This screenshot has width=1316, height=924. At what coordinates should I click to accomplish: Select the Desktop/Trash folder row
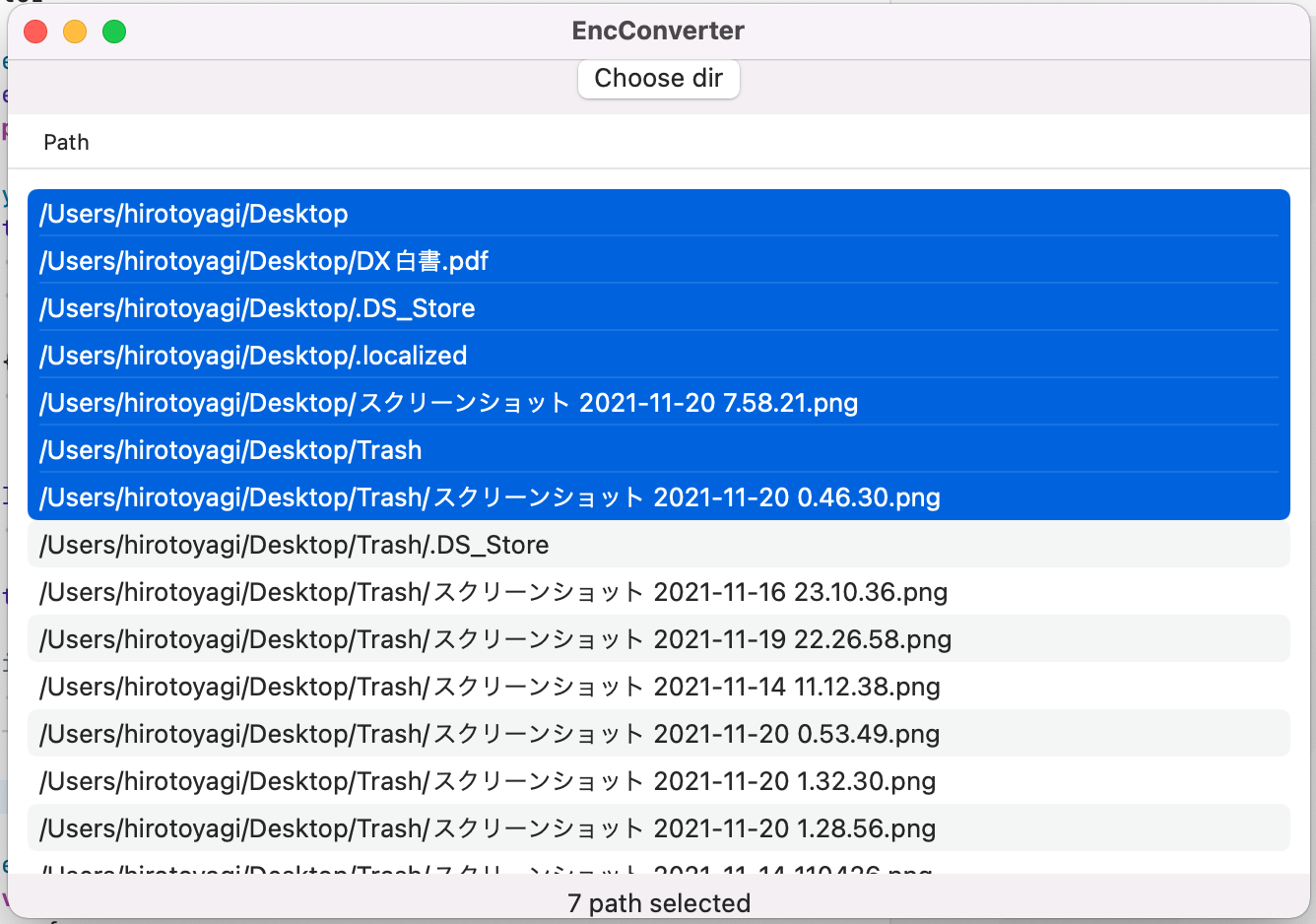point(230,450)
